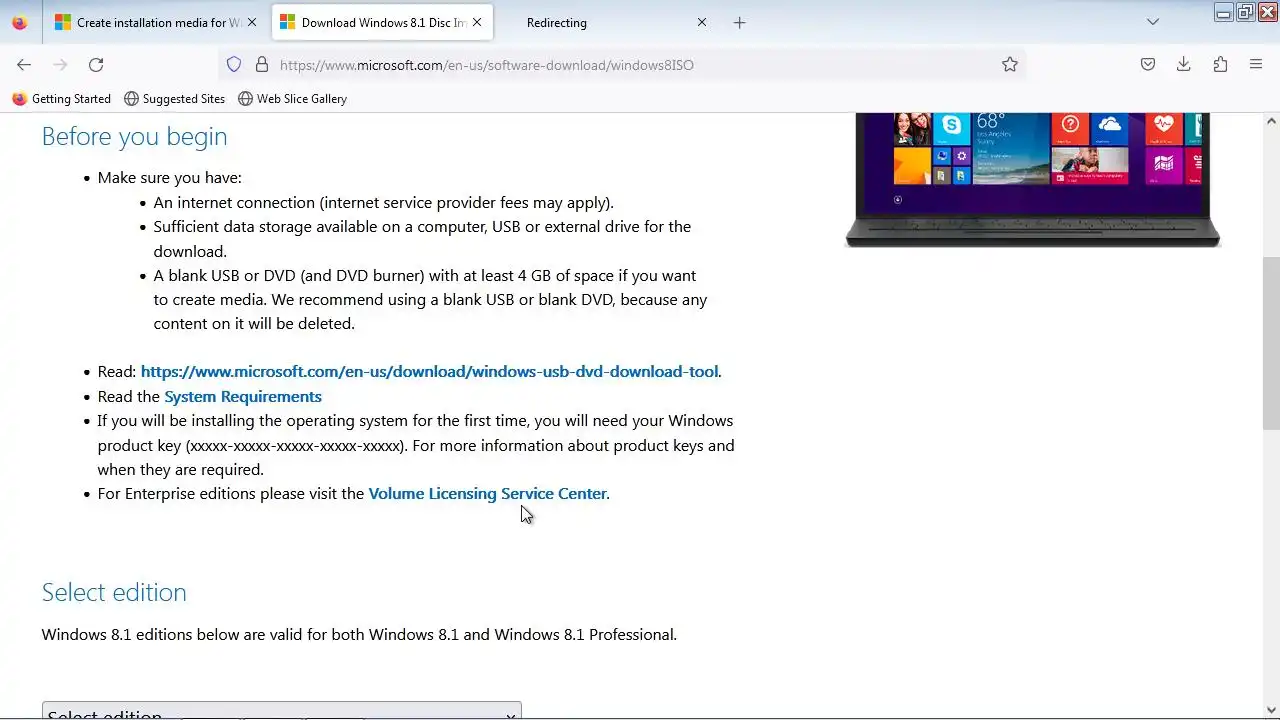Click the 'Windows 8.1 editions below' sentence
This screenshot has height=720, width=1280.
coord(359,635)
